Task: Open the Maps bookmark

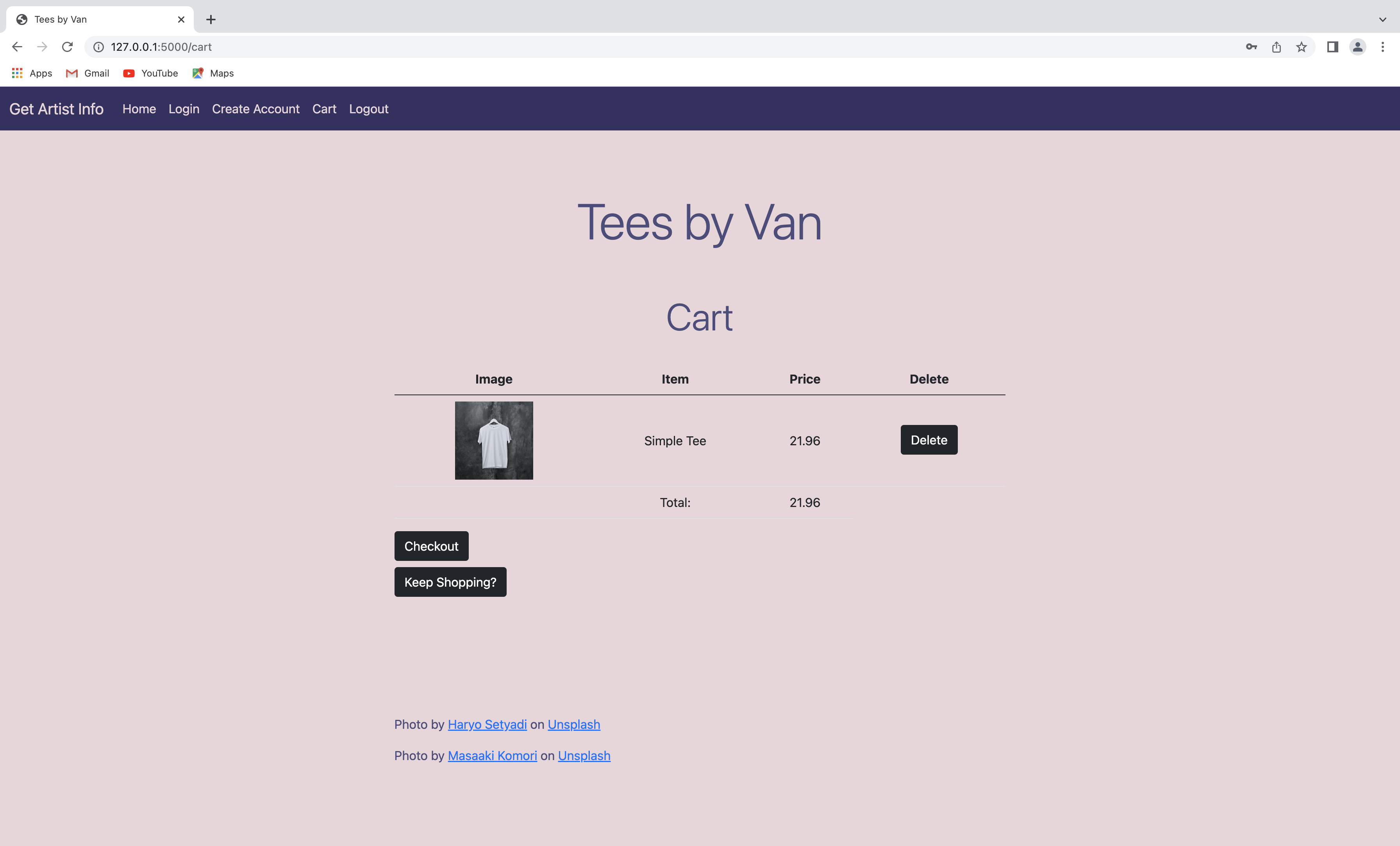Action: coord(212,73)
